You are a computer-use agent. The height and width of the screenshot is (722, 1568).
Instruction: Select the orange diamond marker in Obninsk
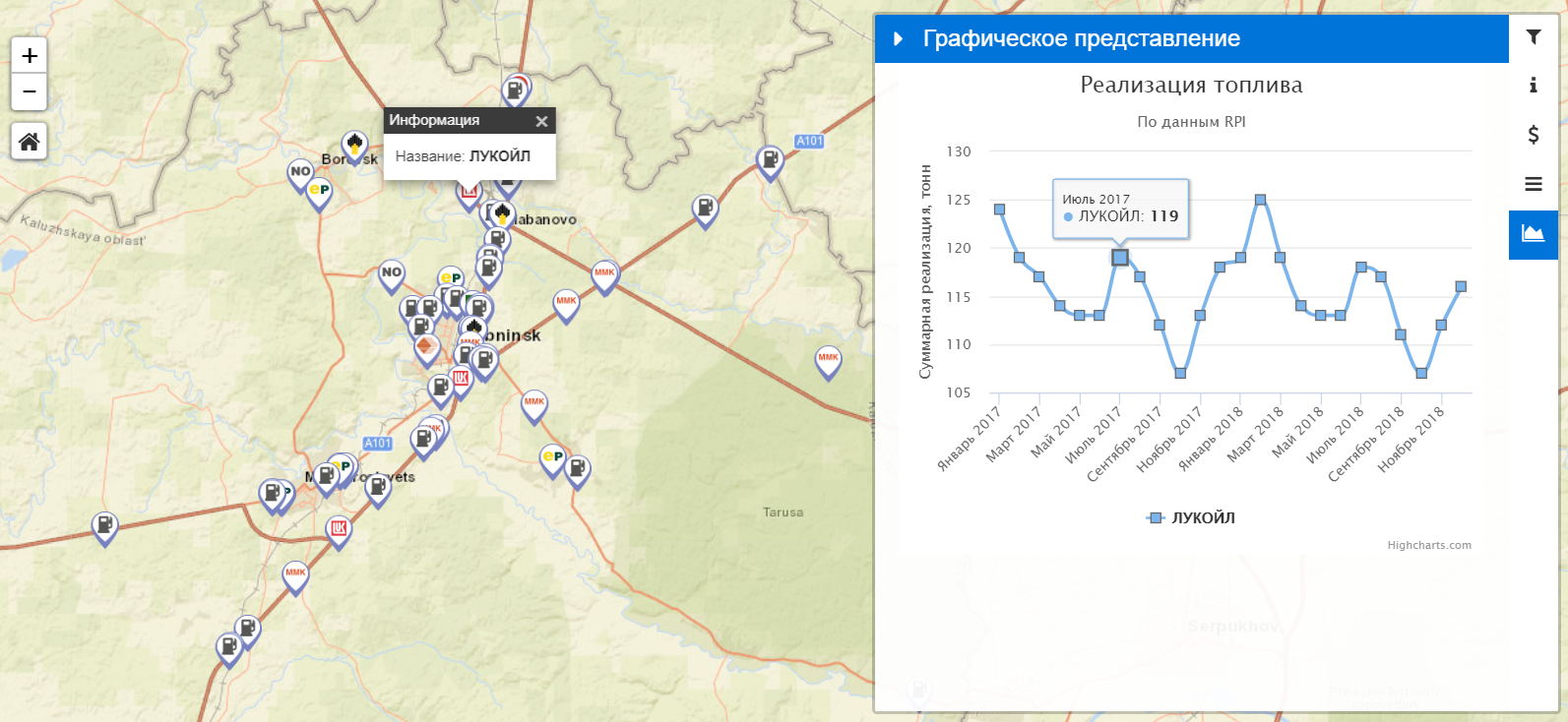tap(426, 349)
